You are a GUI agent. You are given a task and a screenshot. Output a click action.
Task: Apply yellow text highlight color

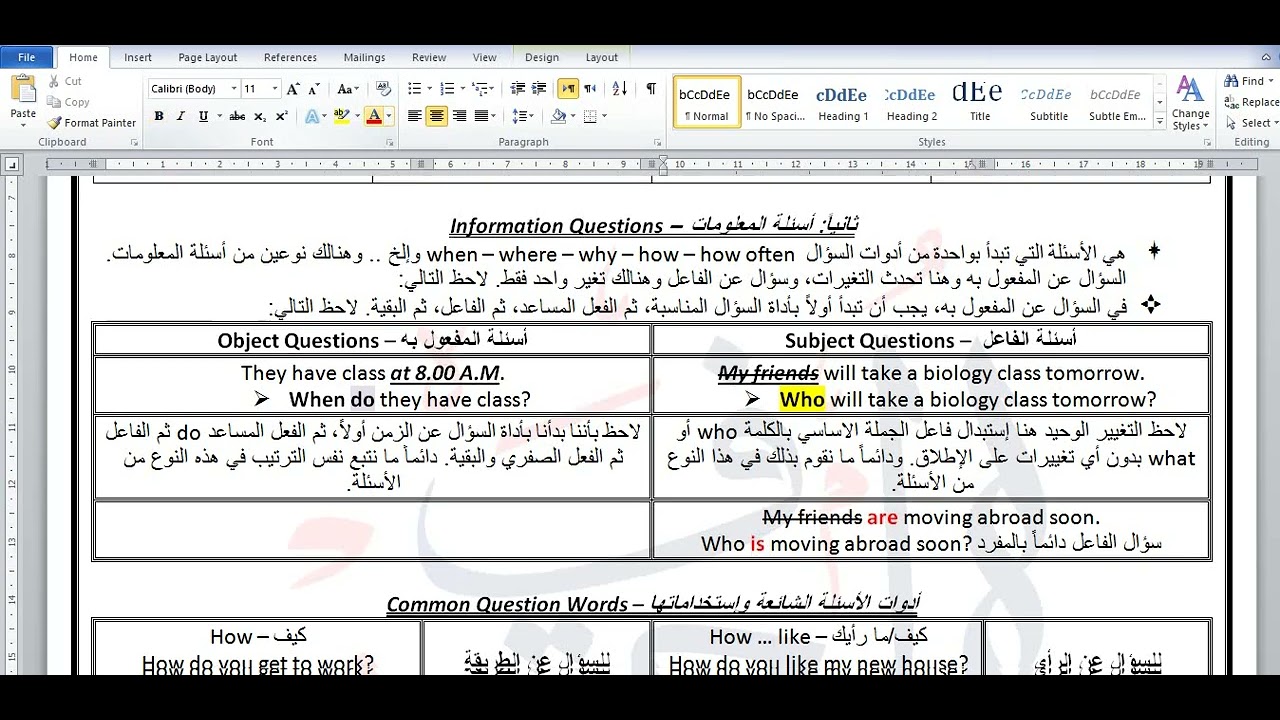(x=341, y=116)
